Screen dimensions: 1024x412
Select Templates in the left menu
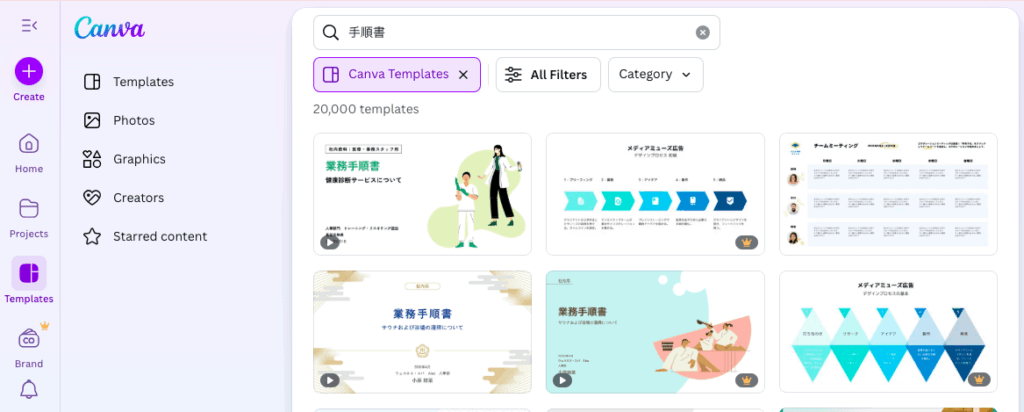(143, 82)
